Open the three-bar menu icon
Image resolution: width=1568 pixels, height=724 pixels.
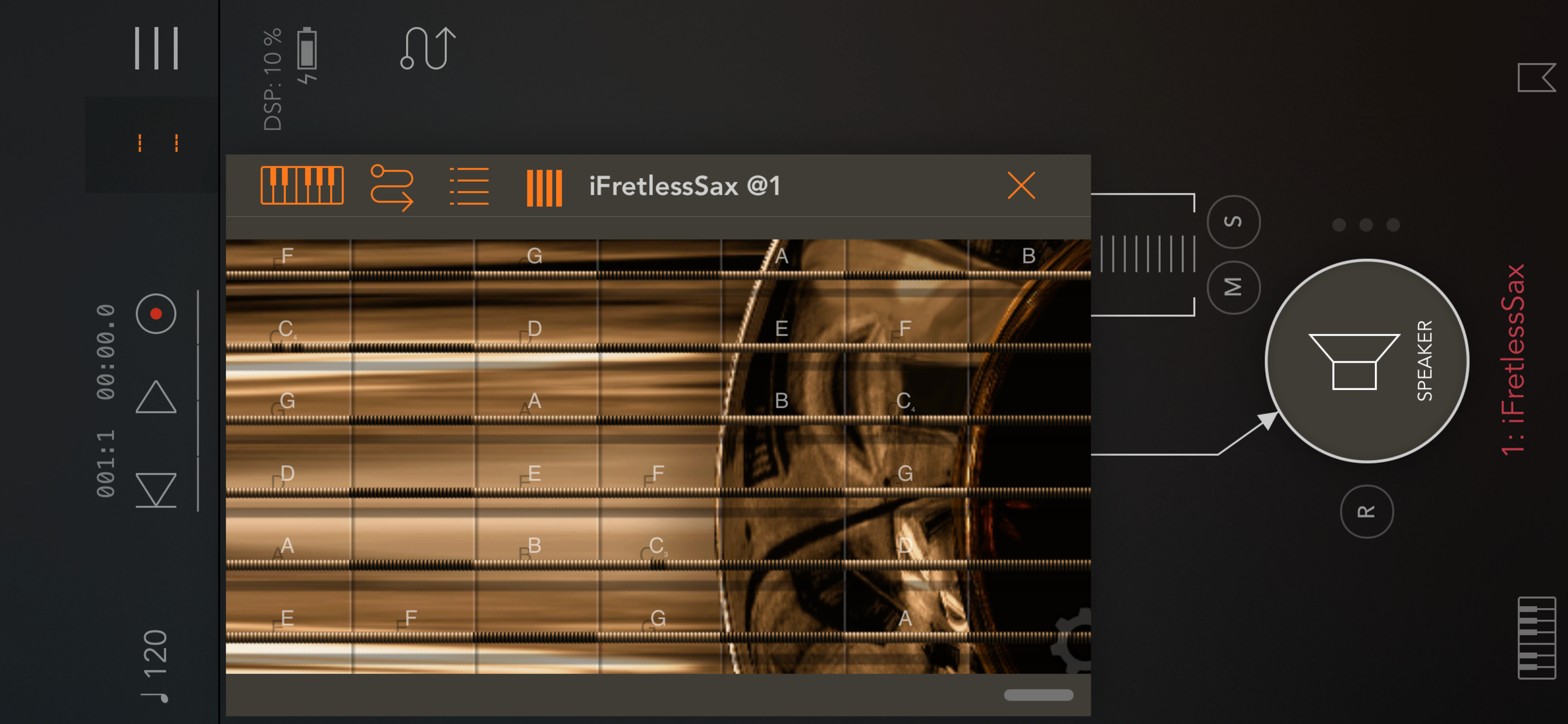click(156, 48)
